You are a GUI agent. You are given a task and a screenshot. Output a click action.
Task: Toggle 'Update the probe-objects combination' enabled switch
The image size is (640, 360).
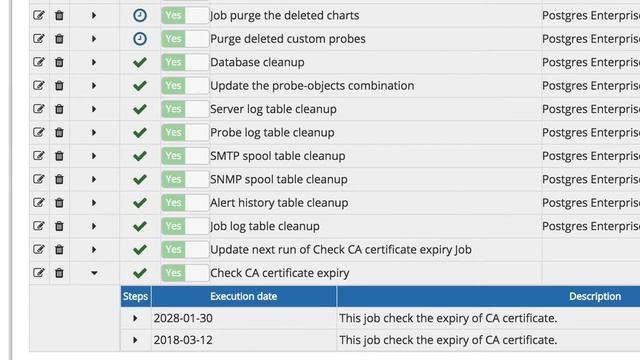pos(185,86)
